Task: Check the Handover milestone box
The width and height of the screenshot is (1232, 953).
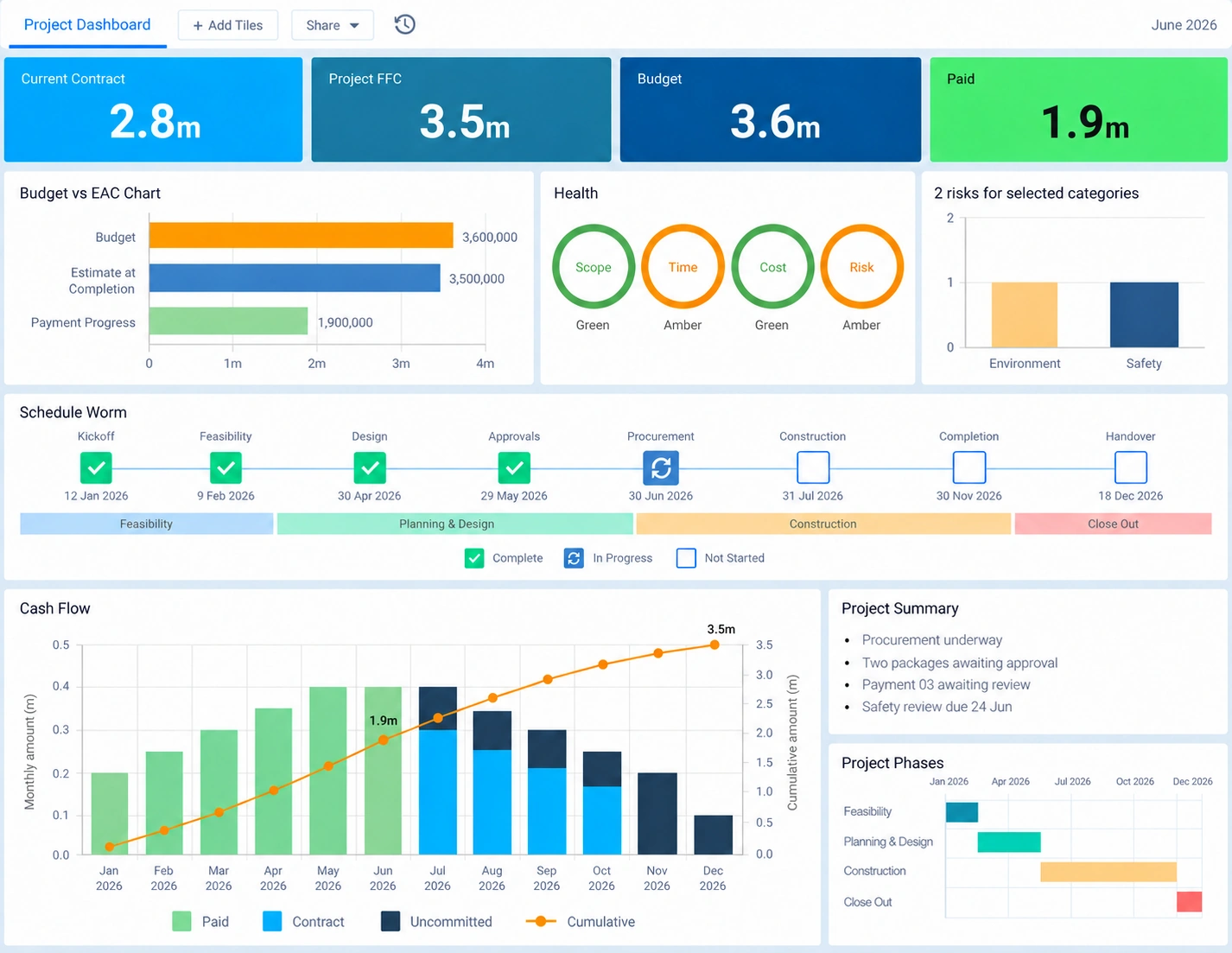Action: 1131,467
